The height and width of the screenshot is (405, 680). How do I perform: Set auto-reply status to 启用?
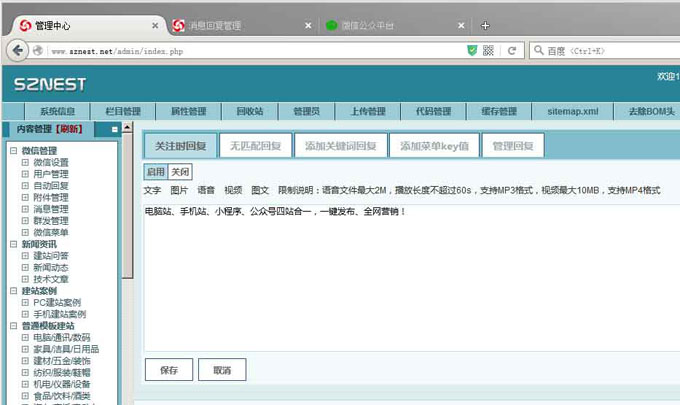click(x=156, y=172)
